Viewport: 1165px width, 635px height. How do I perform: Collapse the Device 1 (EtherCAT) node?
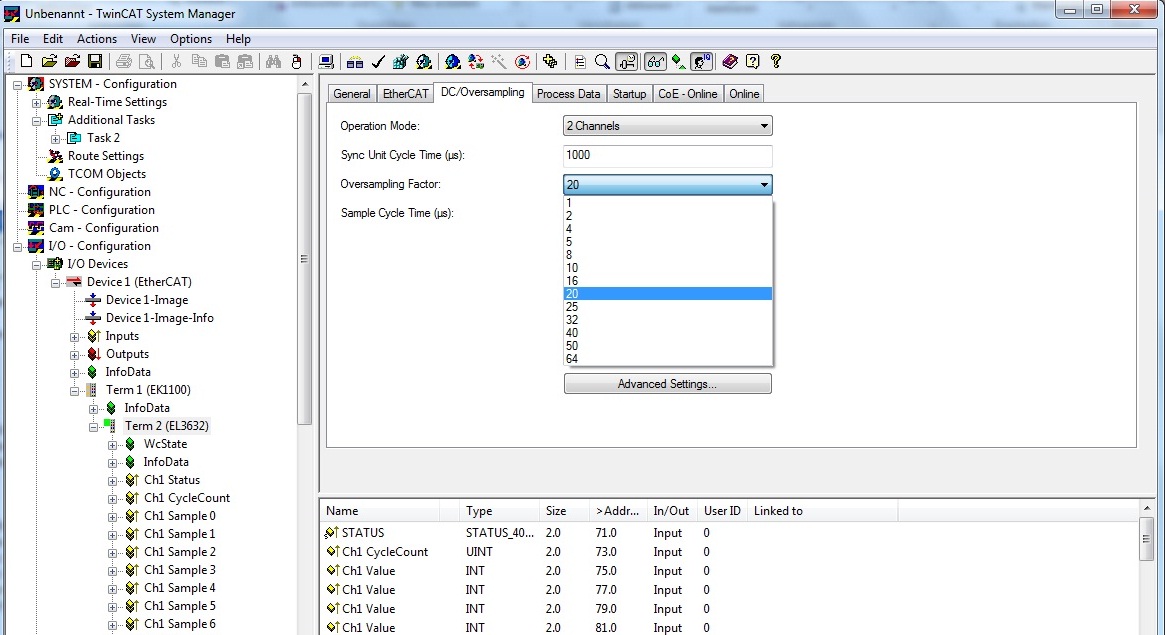click(56, 281)
